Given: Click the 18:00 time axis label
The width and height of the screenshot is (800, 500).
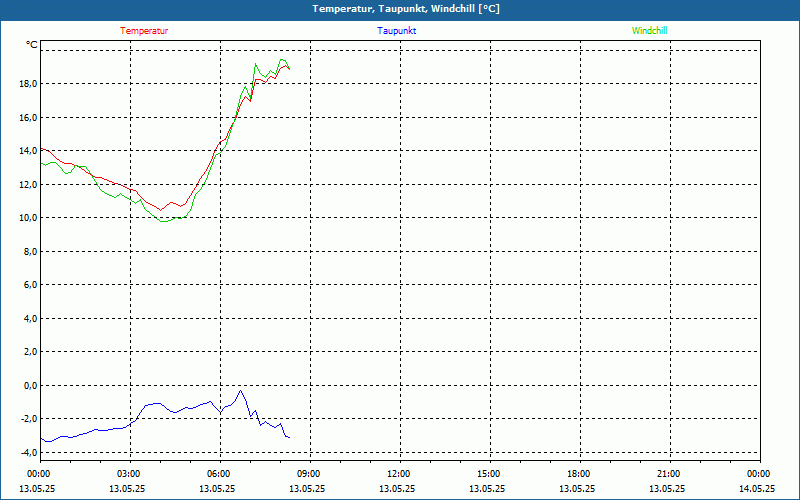Looking at the screenshot, I should 579,474.
